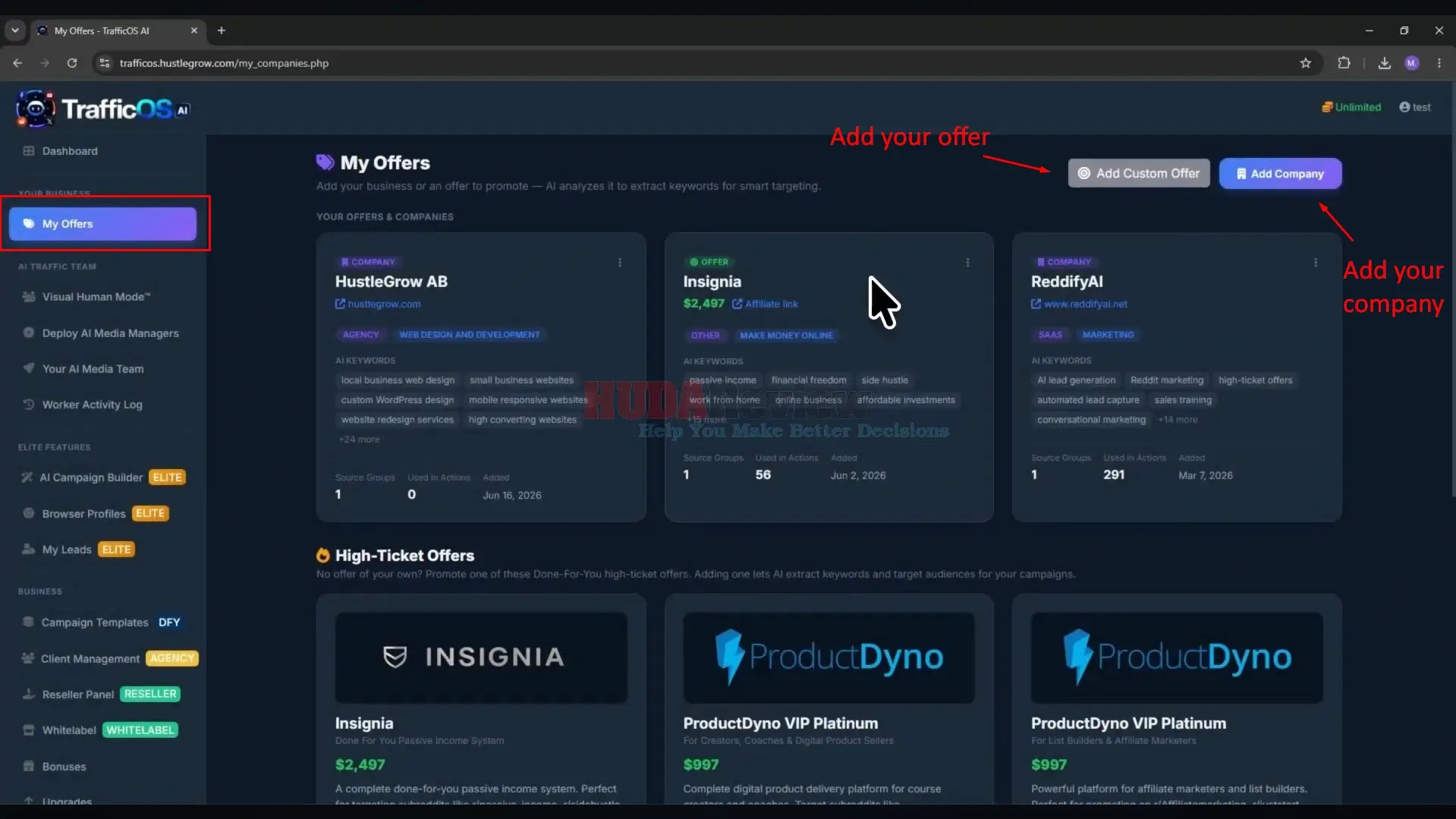Open Browser Profiles page
This screenshot has width=1456, height=819.
[84, 514]
